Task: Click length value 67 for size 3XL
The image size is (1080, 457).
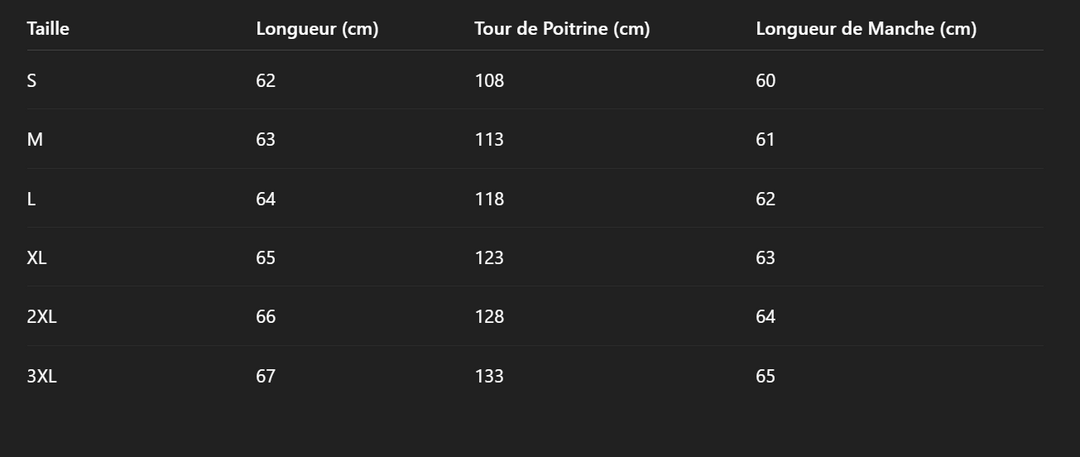Action: (266, 377)
